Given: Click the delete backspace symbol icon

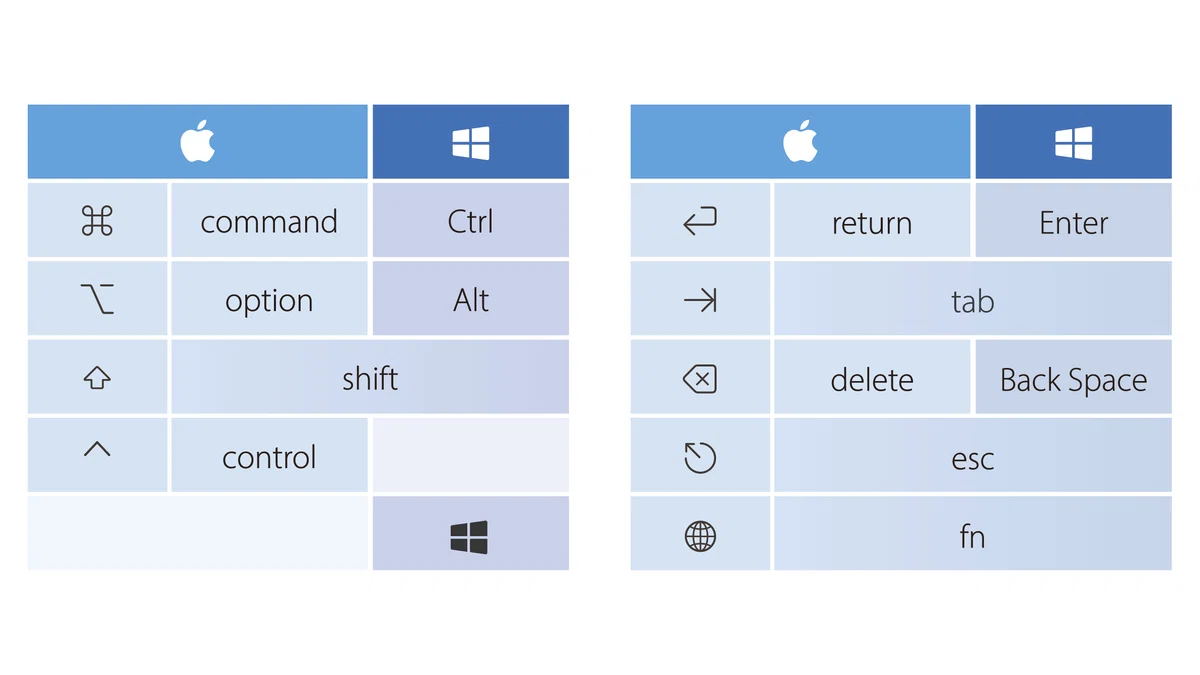Looking at the screenshot, I should pos(700,379).
